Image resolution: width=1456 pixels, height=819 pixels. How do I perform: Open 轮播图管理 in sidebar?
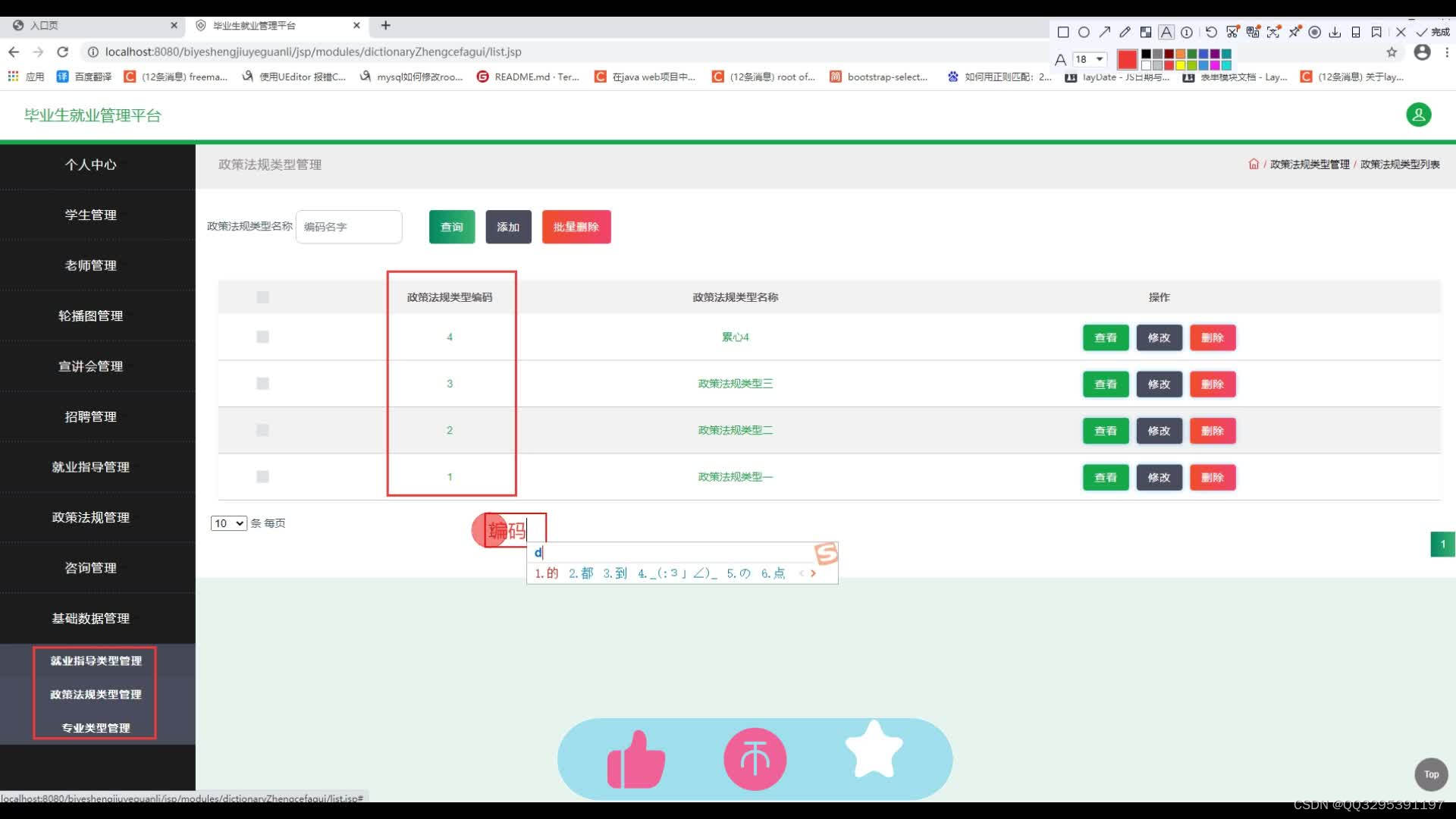(91, 316)
